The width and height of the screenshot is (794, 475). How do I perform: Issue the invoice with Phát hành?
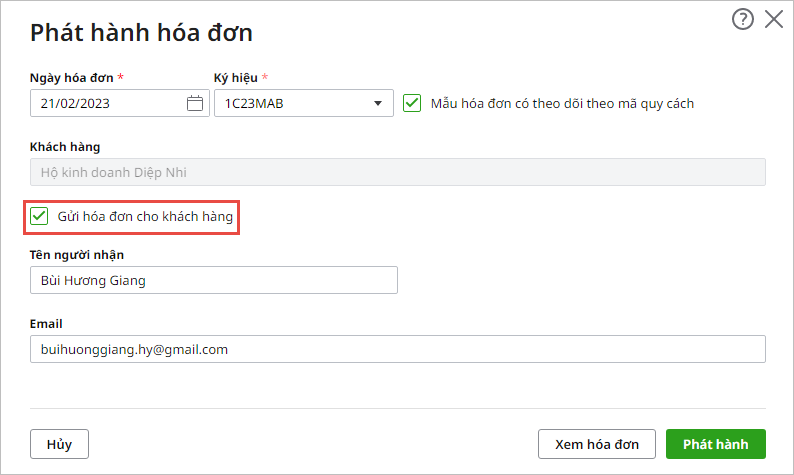716,444
